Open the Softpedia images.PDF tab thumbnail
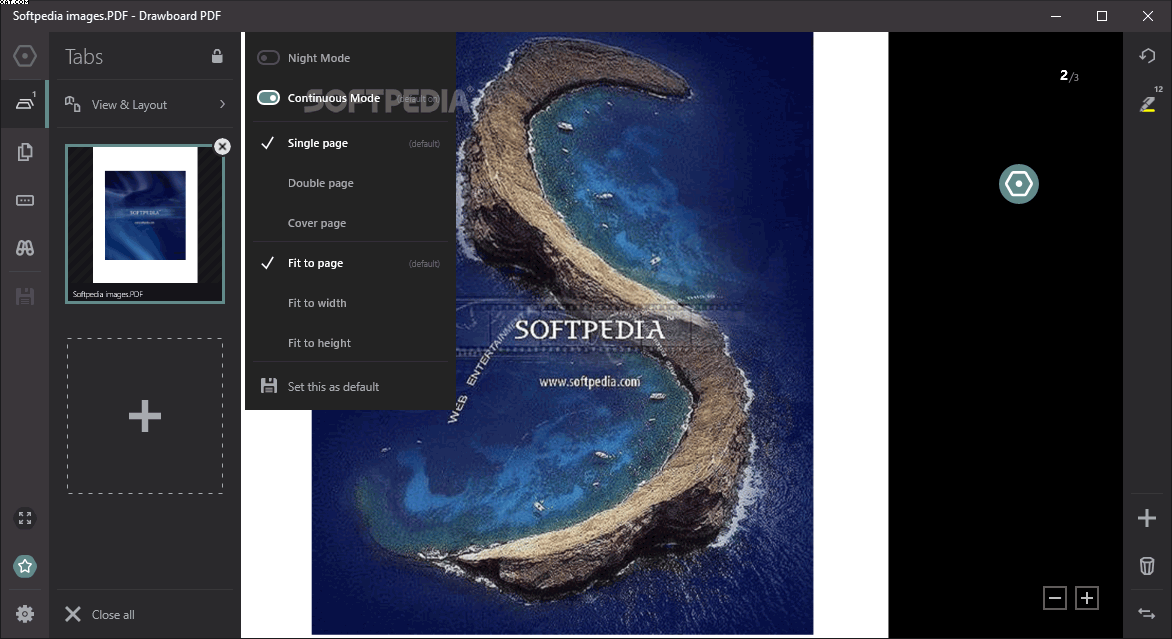The height and width of the screenshot is (639, 1172). [x=145, y=223]
